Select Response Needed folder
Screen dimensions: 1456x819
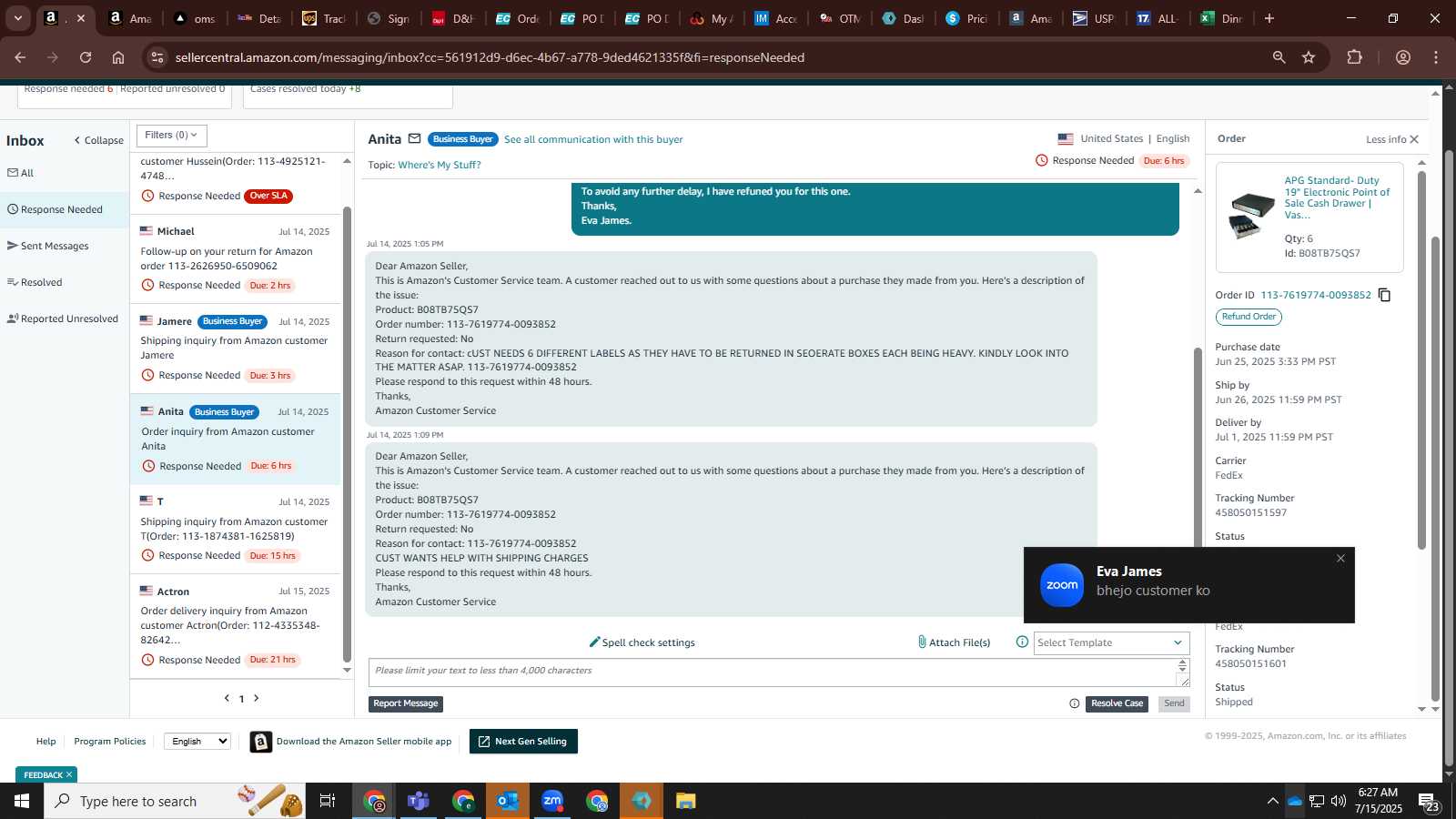[x=65, y=209]
